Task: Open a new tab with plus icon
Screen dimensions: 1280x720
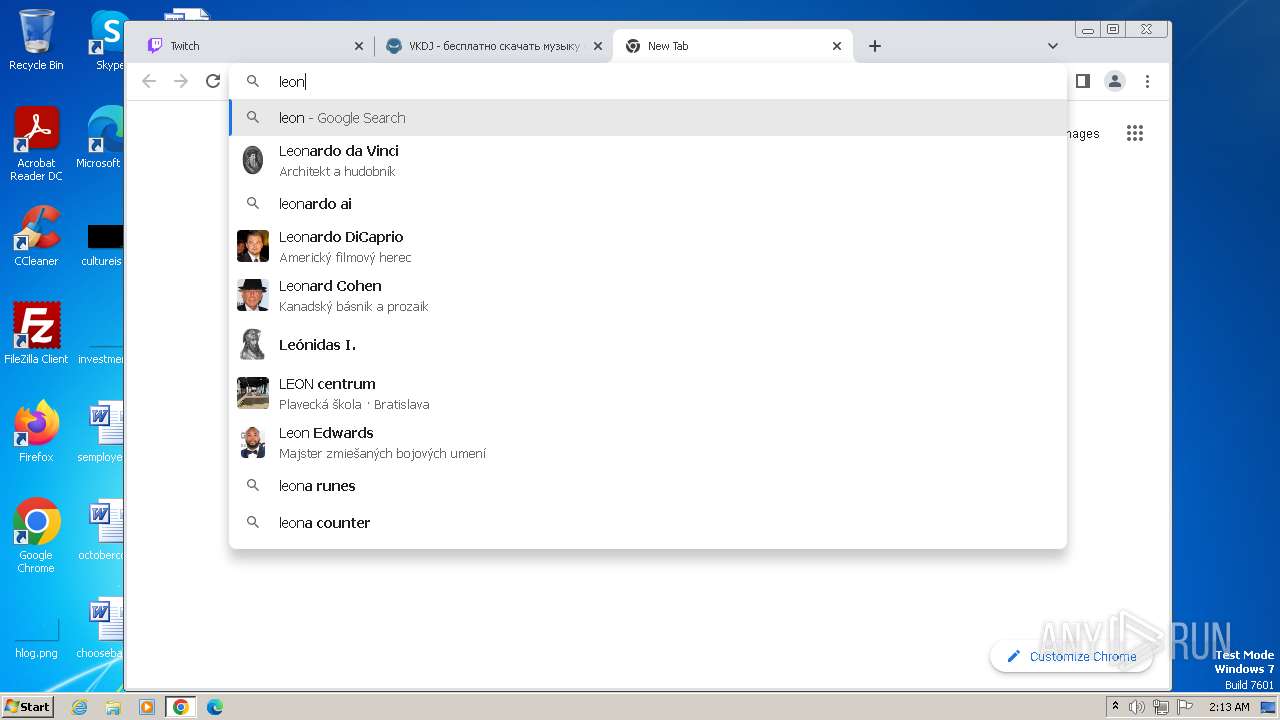Action: pyautogui.click(x=875, y=46)
